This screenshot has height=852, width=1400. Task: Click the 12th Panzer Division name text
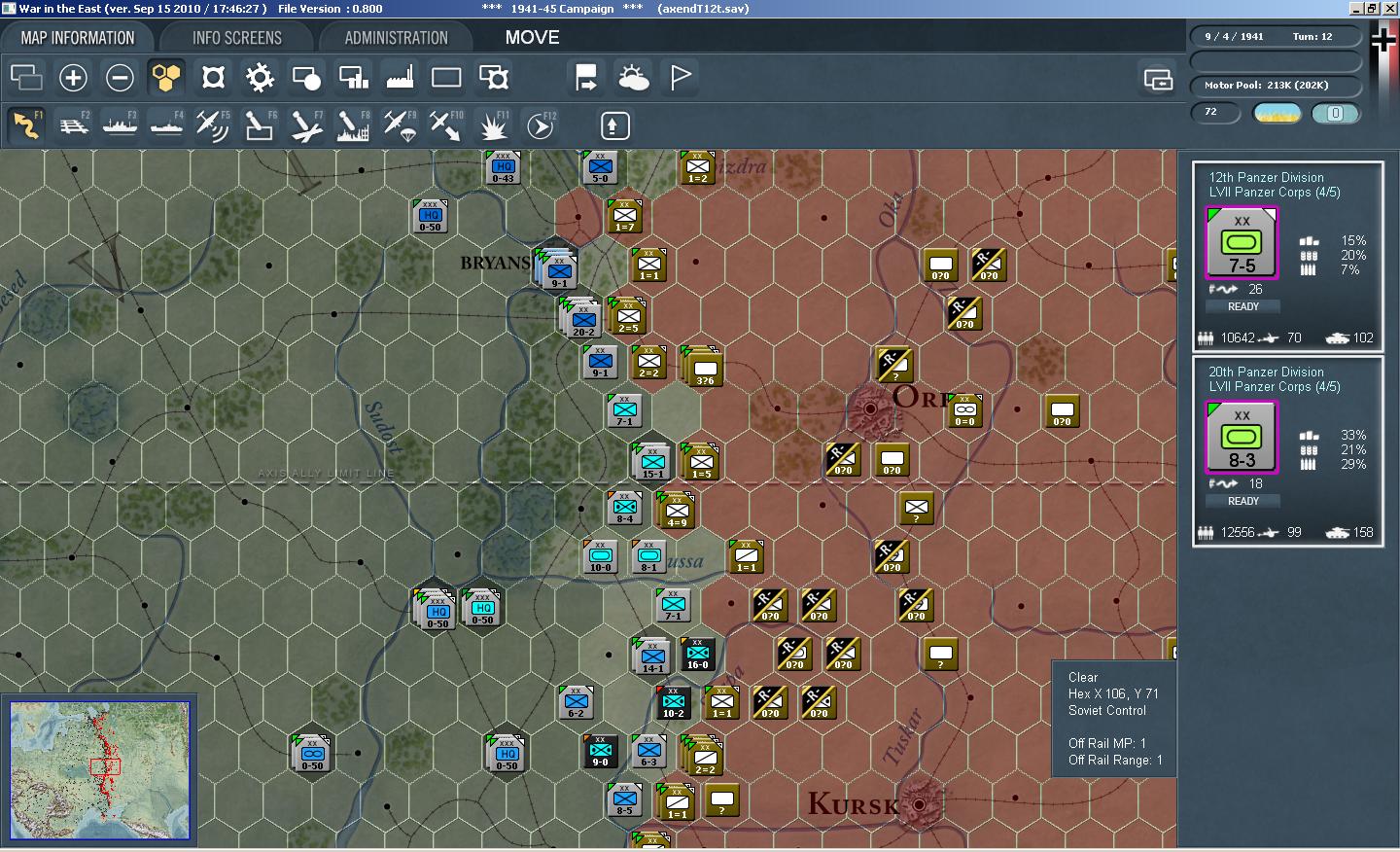coord(1266,177)
